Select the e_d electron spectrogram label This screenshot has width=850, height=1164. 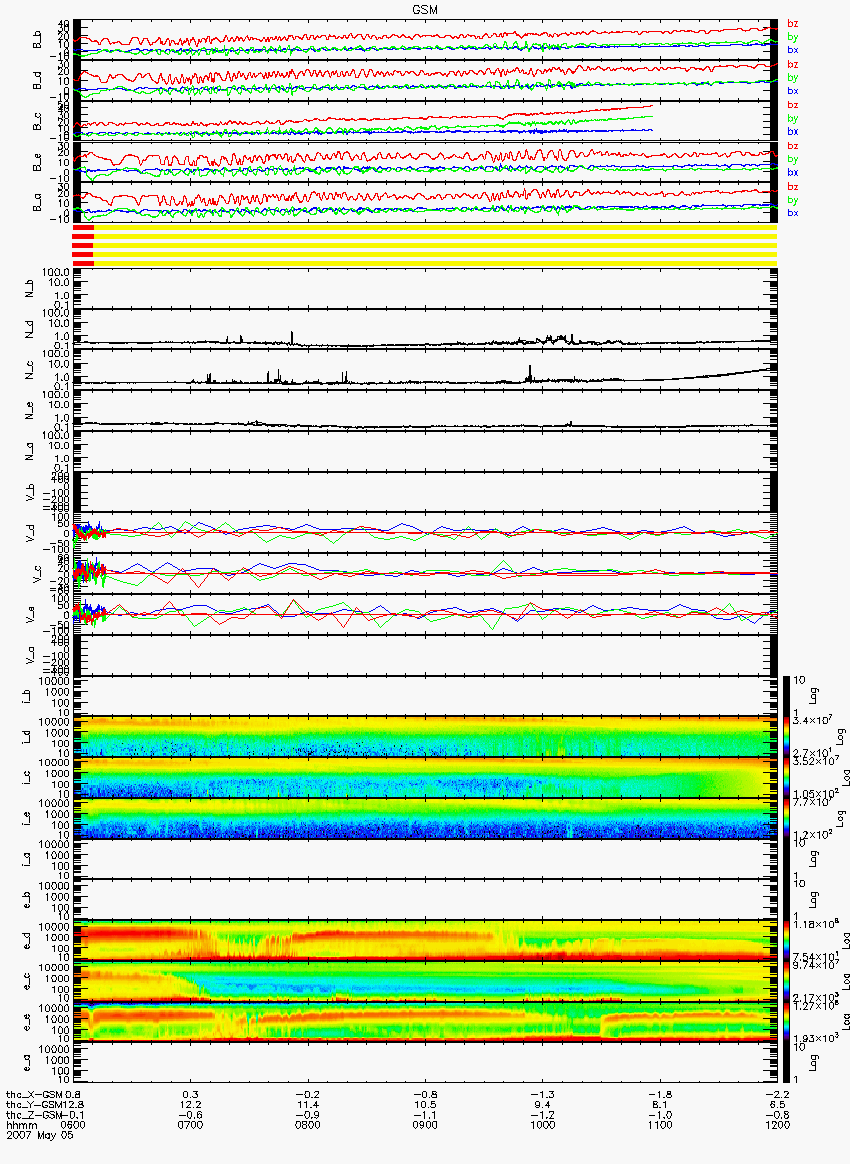[27, 941]
